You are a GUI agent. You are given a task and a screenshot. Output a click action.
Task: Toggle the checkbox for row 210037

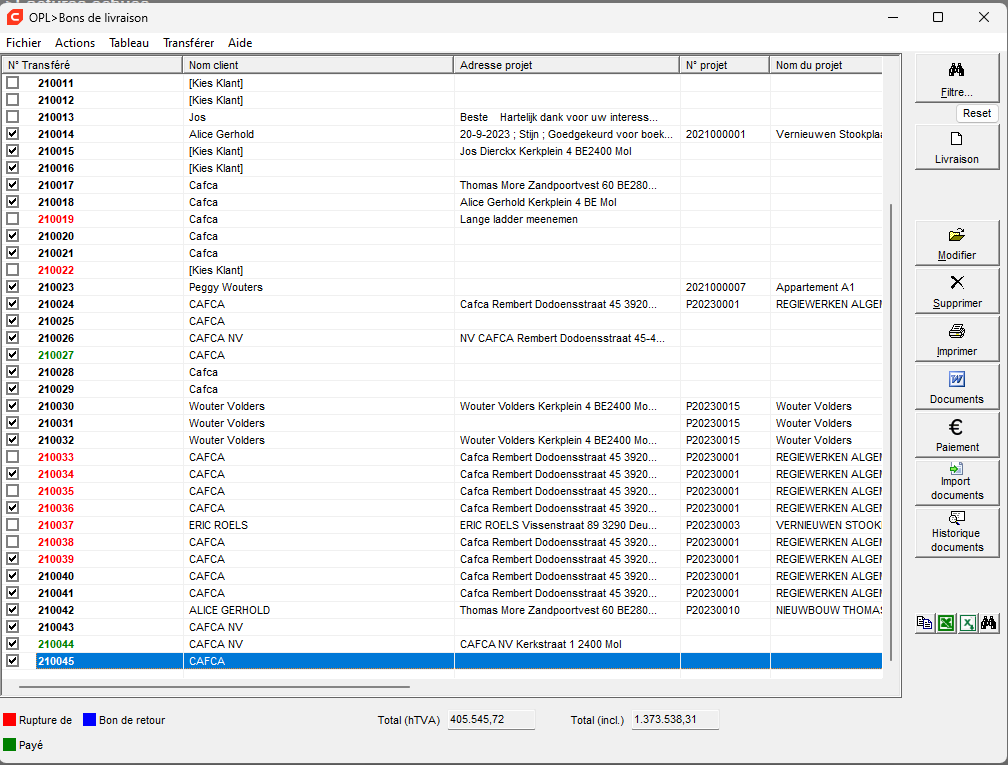click(x=13, y=525)
